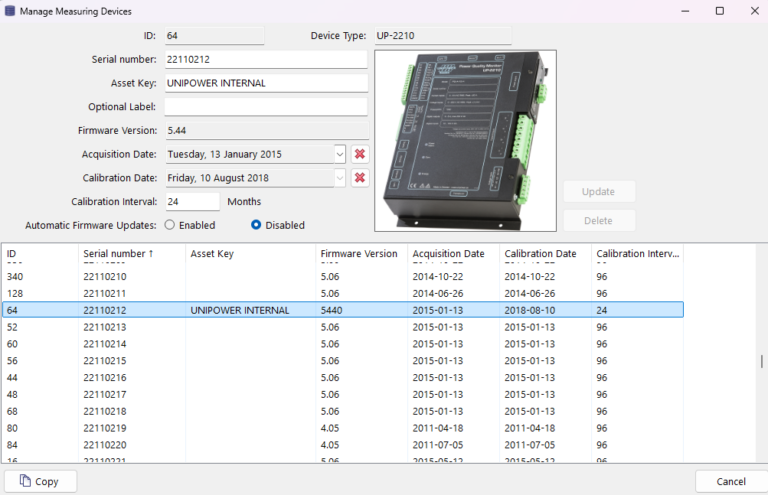Select row with serial number 22110219
The height and width of the screenshot is (495, 768).
coord(343,428)
